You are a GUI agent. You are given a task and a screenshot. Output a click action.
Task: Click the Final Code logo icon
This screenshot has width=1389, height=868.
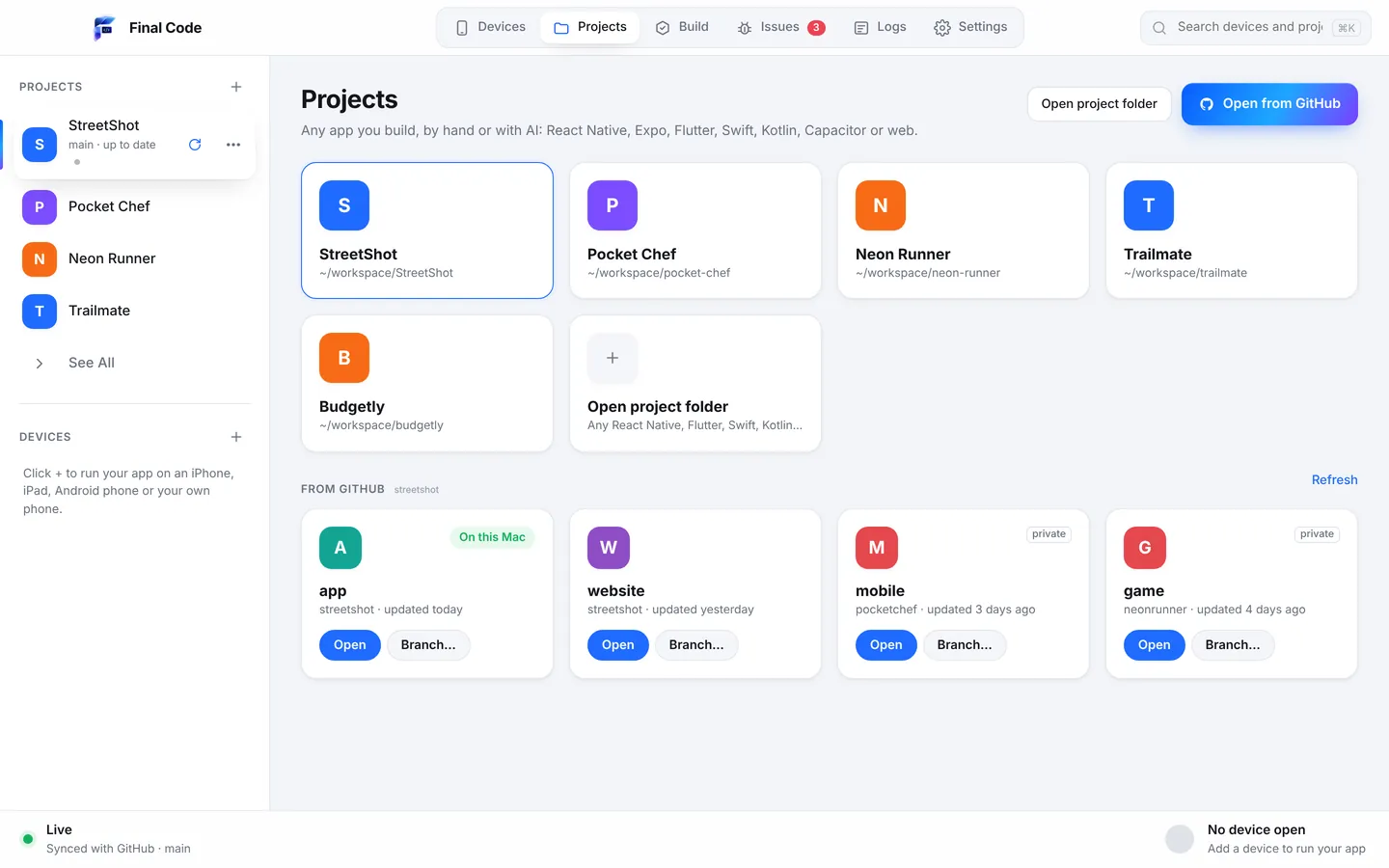[104, 28]
